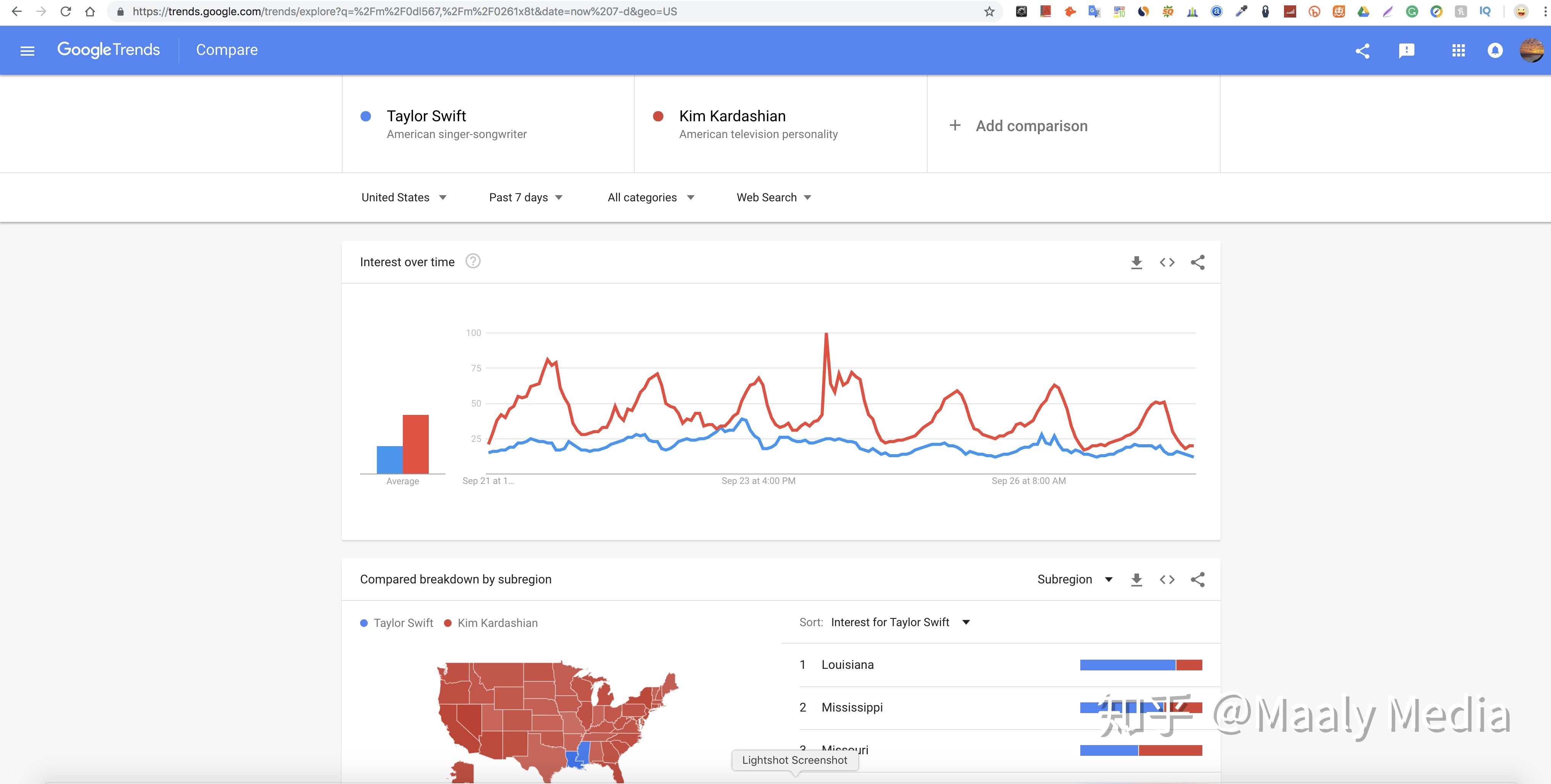Viewport: 1551px width, 784px height.
Task: Change the Web Search type dropdown
Action: tap(773, 197)
